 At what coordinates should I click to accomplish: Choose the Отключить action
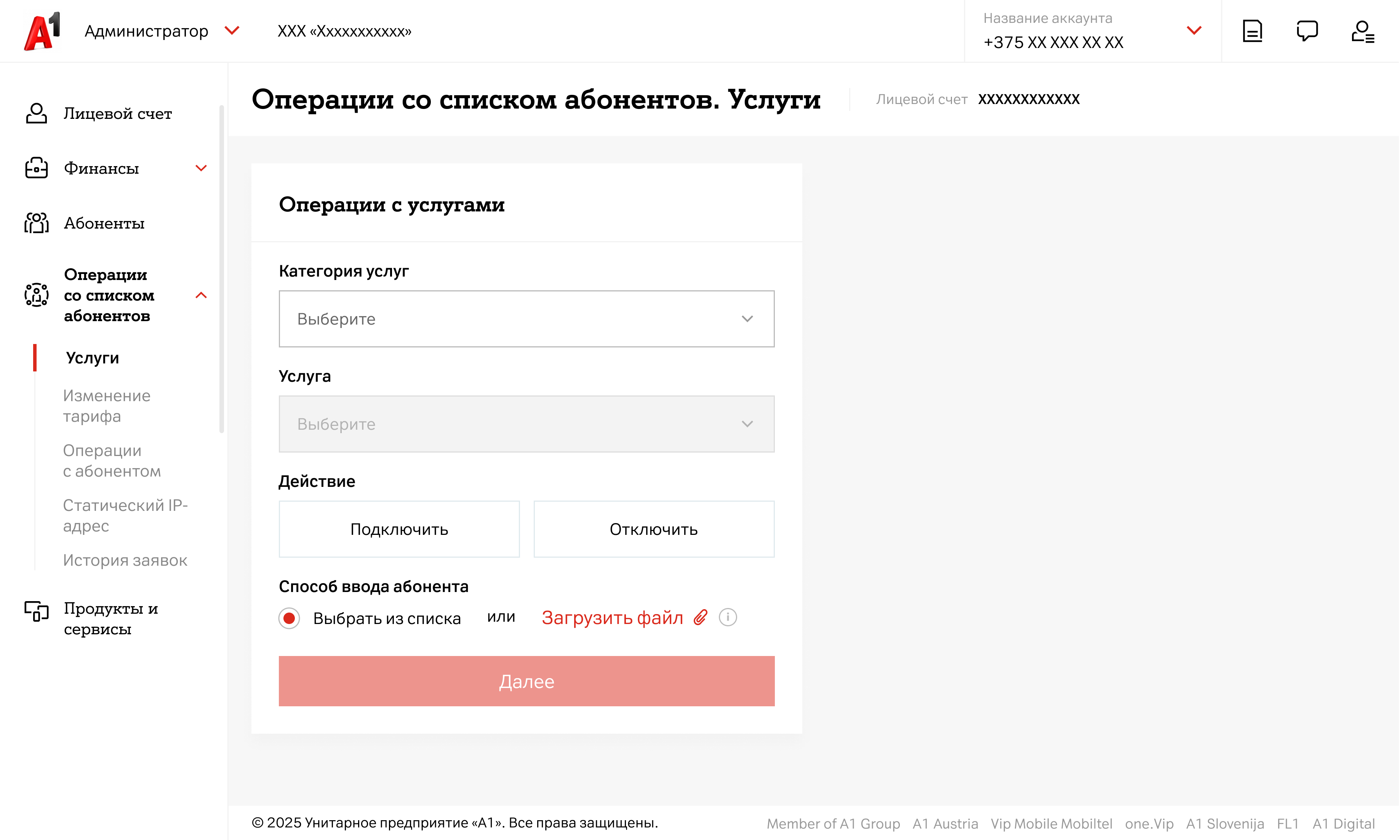click(x=654, y=529)
